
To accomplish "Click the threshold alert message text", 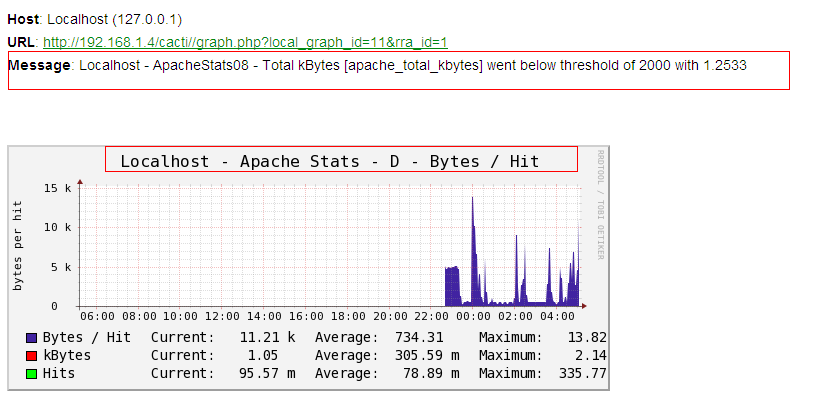I will 412,65.
